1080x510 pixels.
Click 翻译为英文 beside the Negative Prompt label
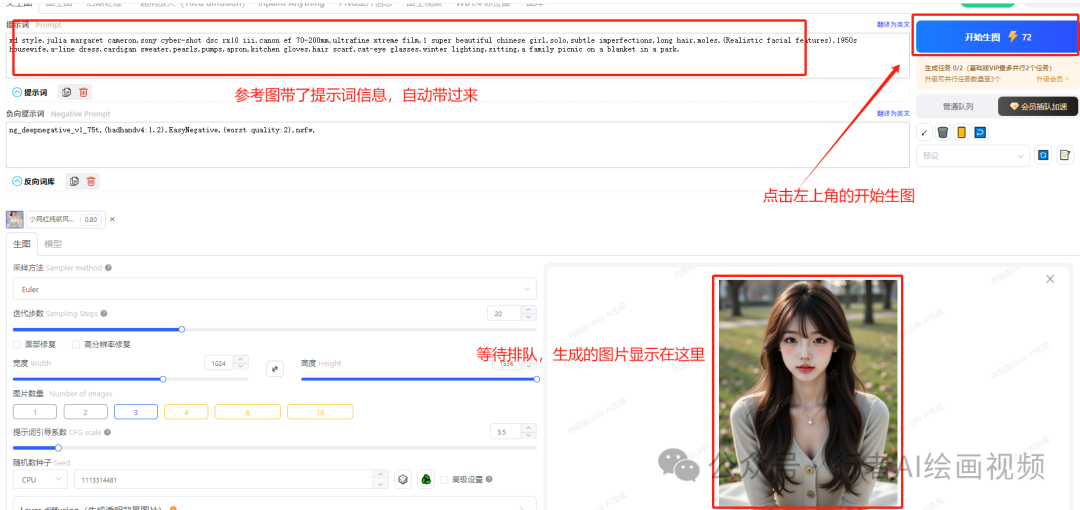pos(893,113)
